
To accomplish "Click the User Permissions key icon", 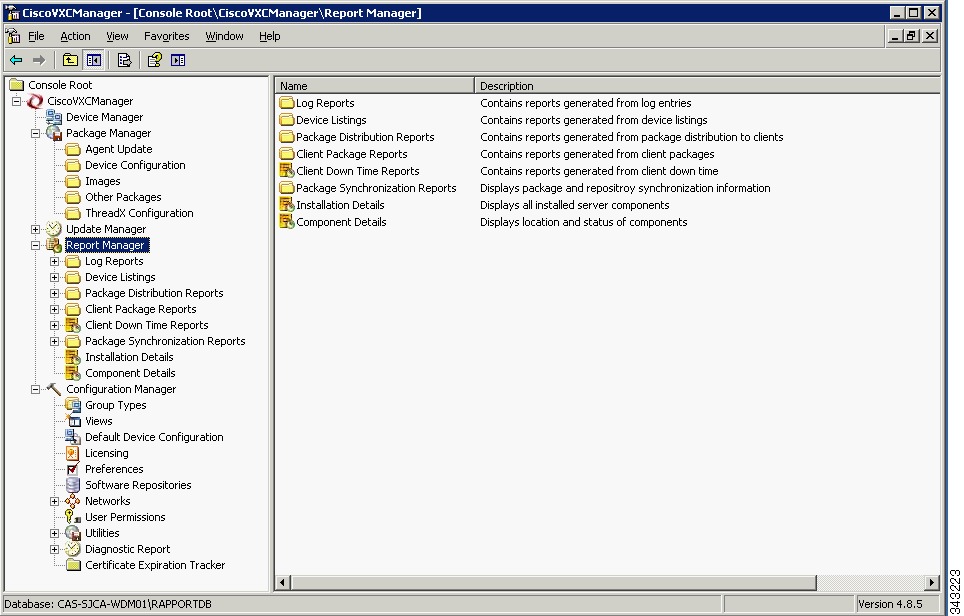I will (x=73, y=517).
